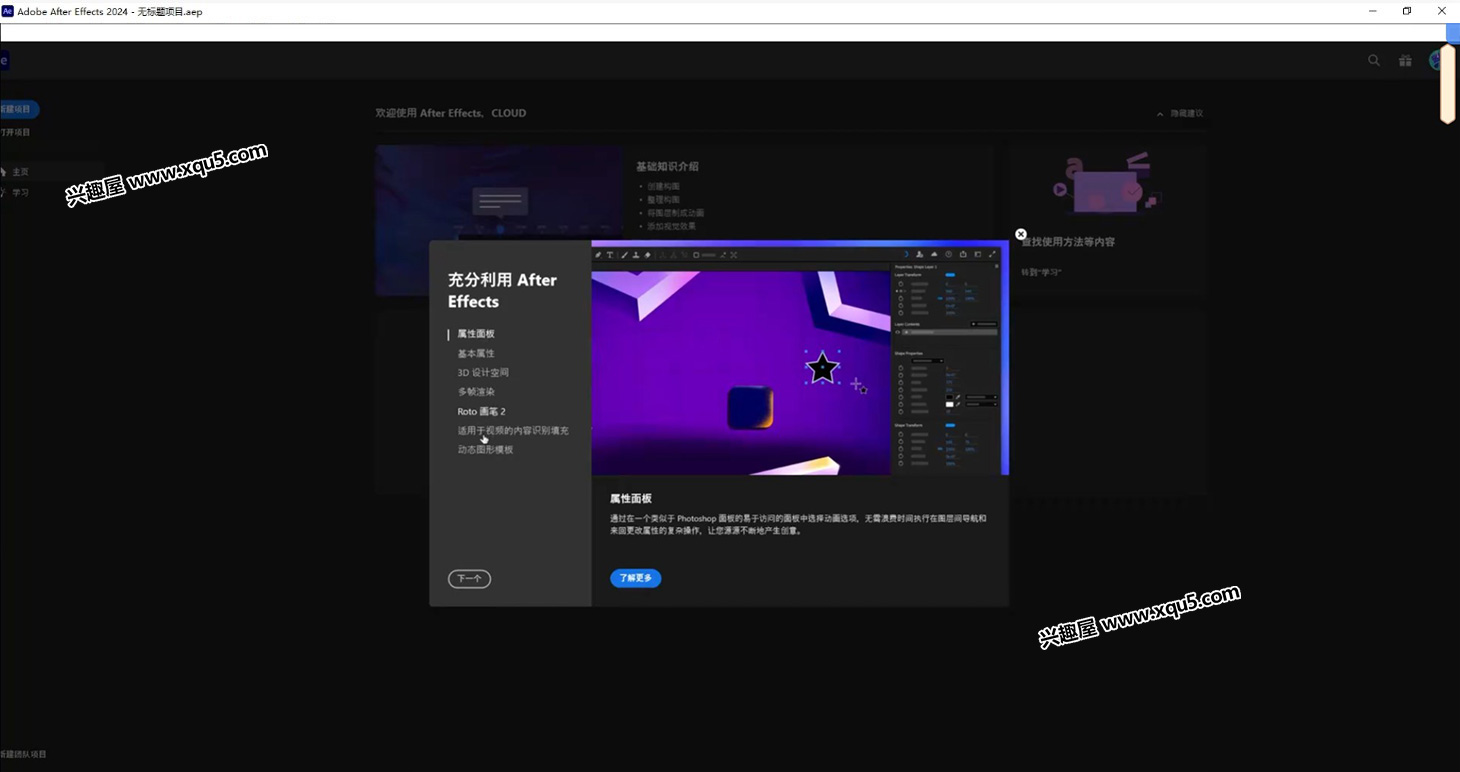Click the 打开项目 button

[15, 132]
